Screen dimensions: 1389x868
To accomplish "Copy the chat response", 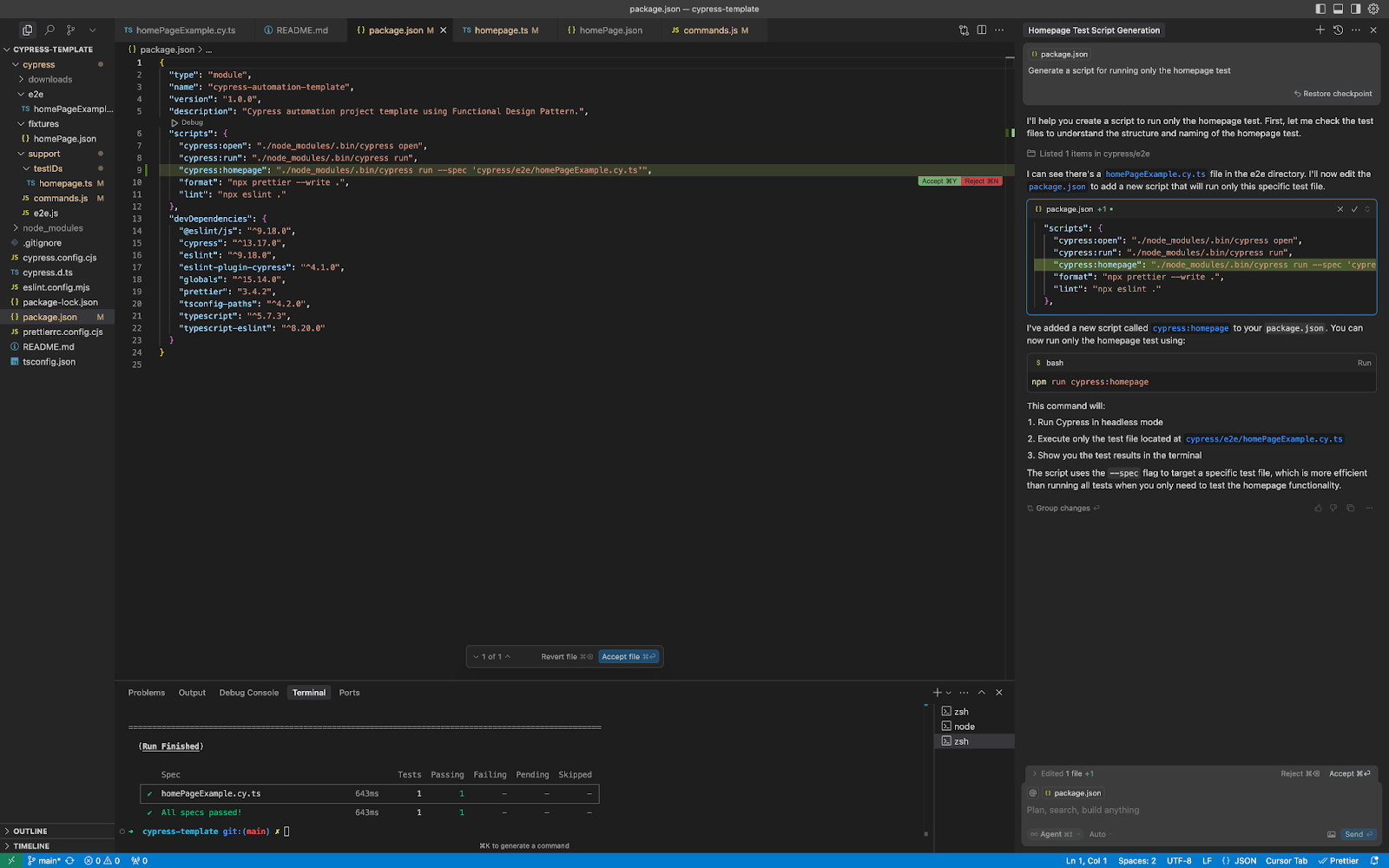I will point(1350,509).
